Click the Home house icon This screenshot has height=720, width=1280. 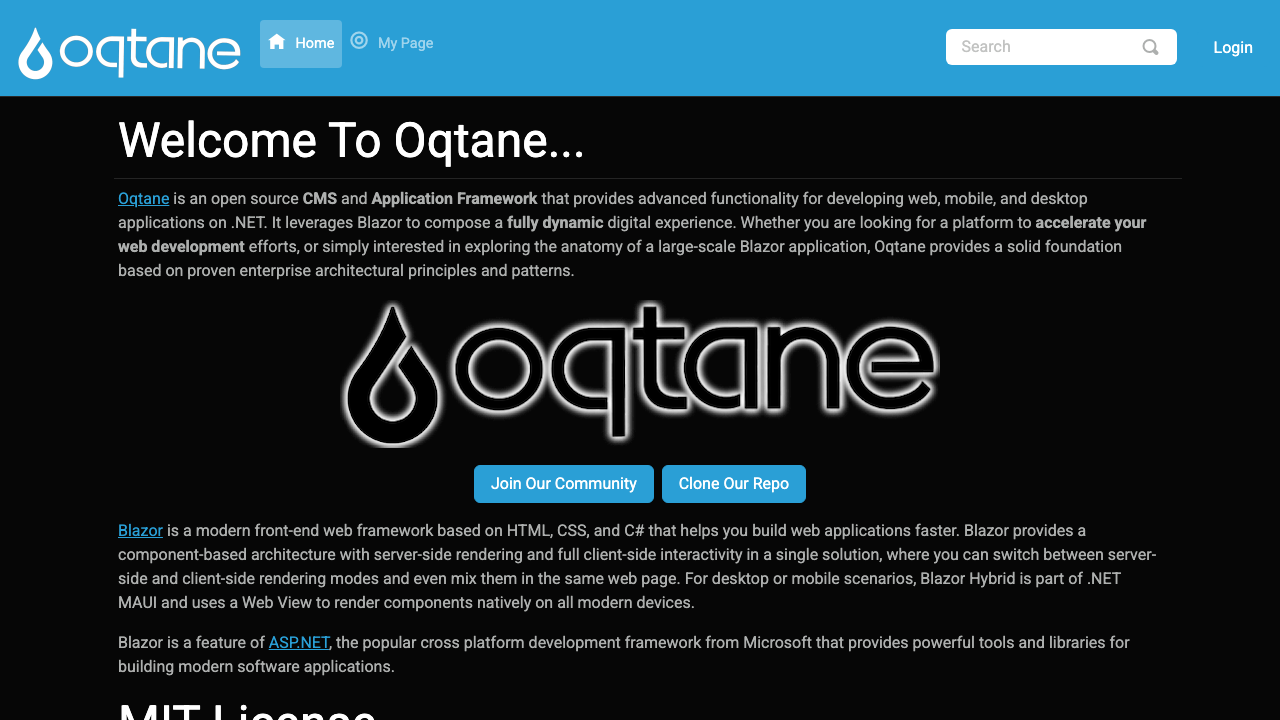tap(277, 42)
